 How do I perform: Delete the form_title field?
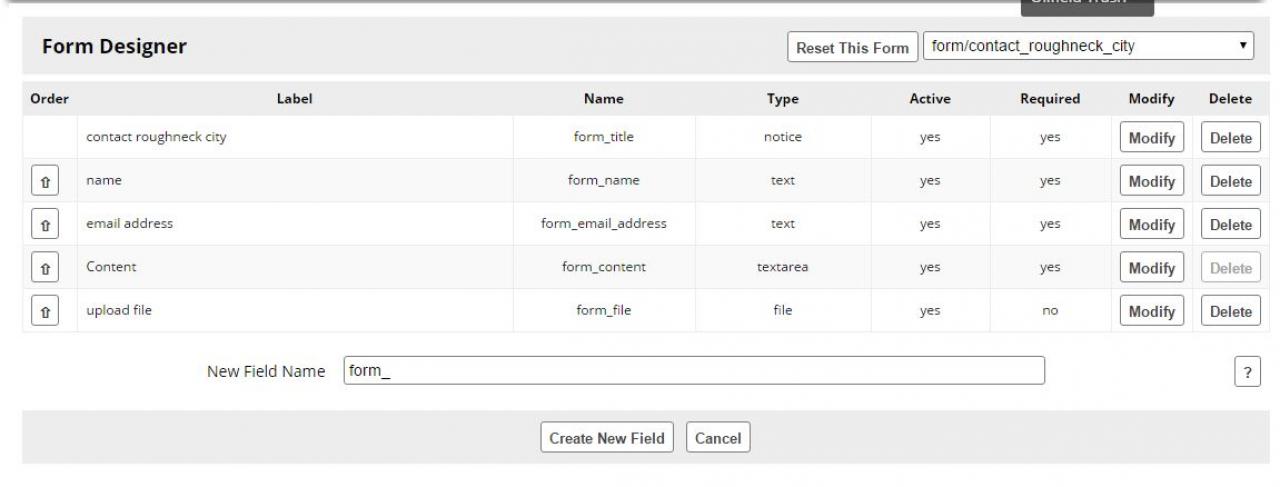[1230, 138]
